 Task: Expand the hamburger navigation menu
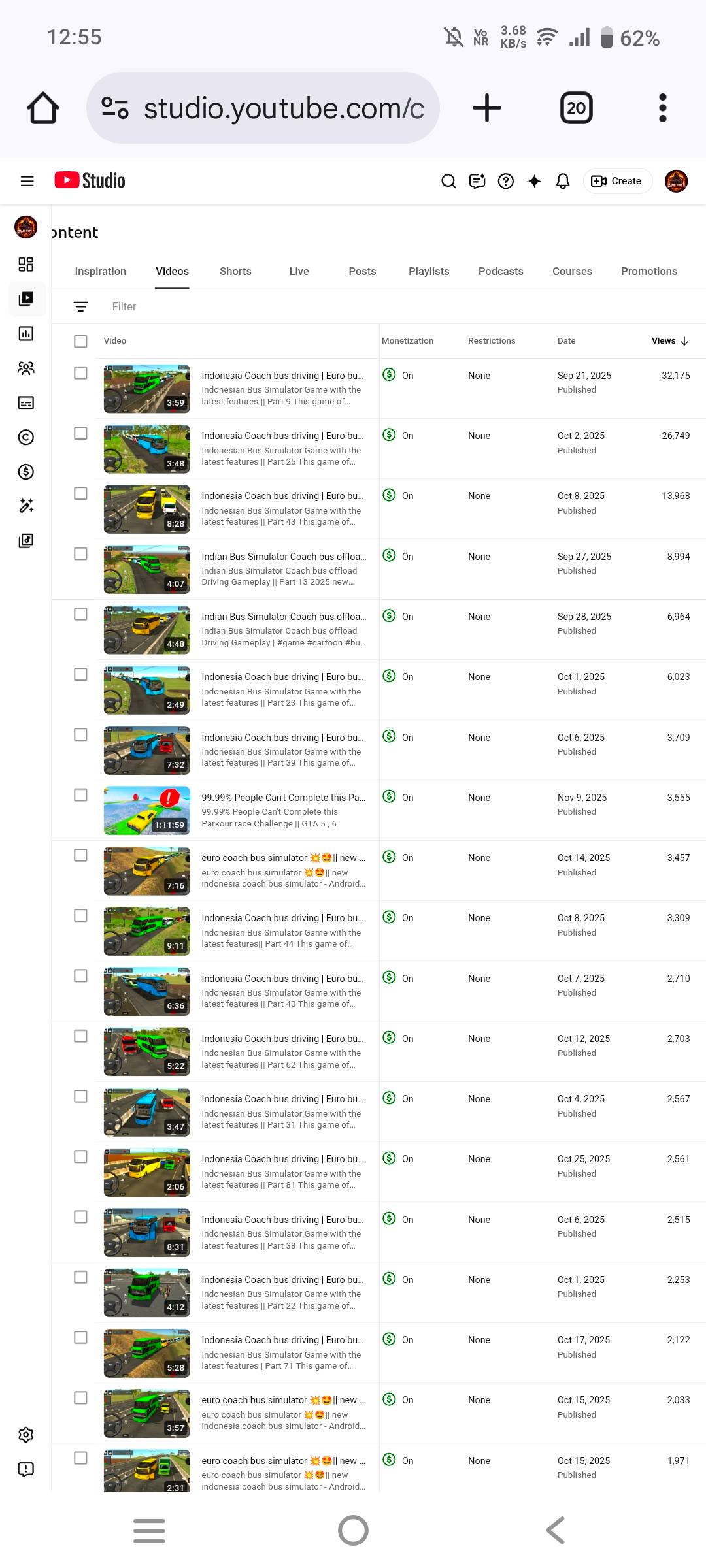click(27, 181)
